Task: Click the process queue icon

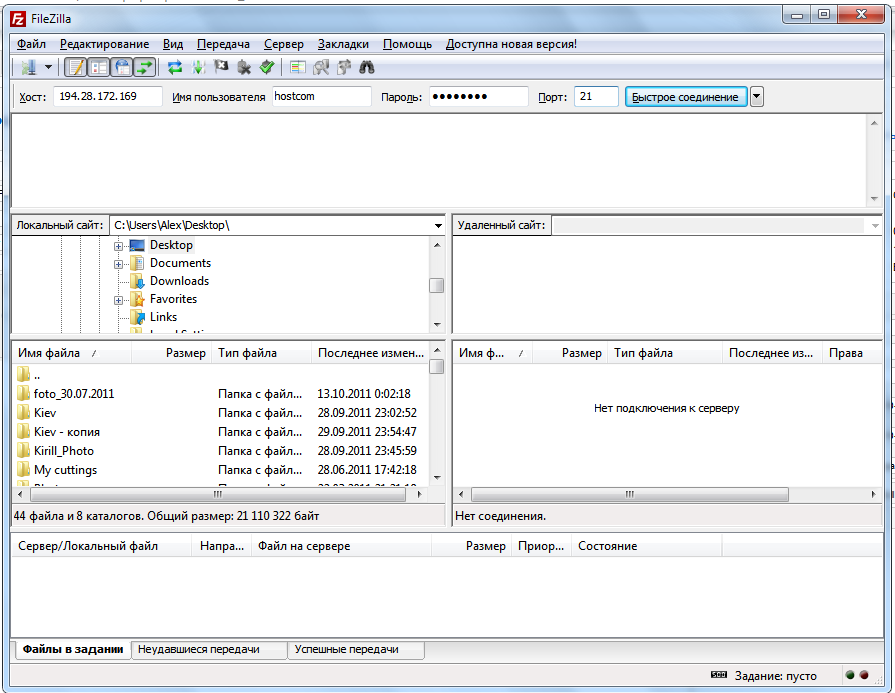Action: point(198,67)
